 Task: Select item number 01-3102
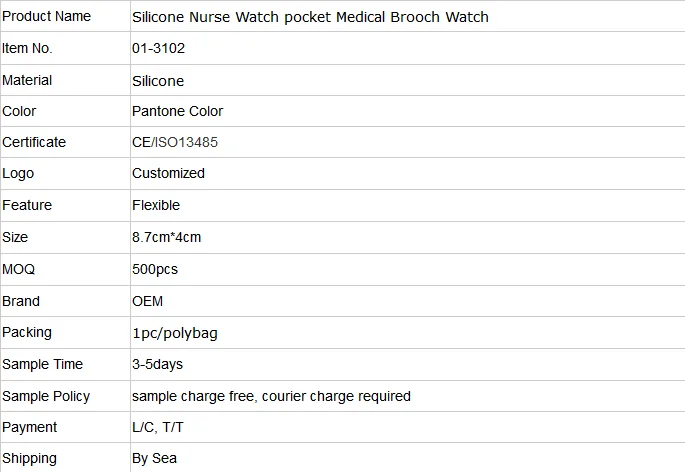click(x=157, y=48)
